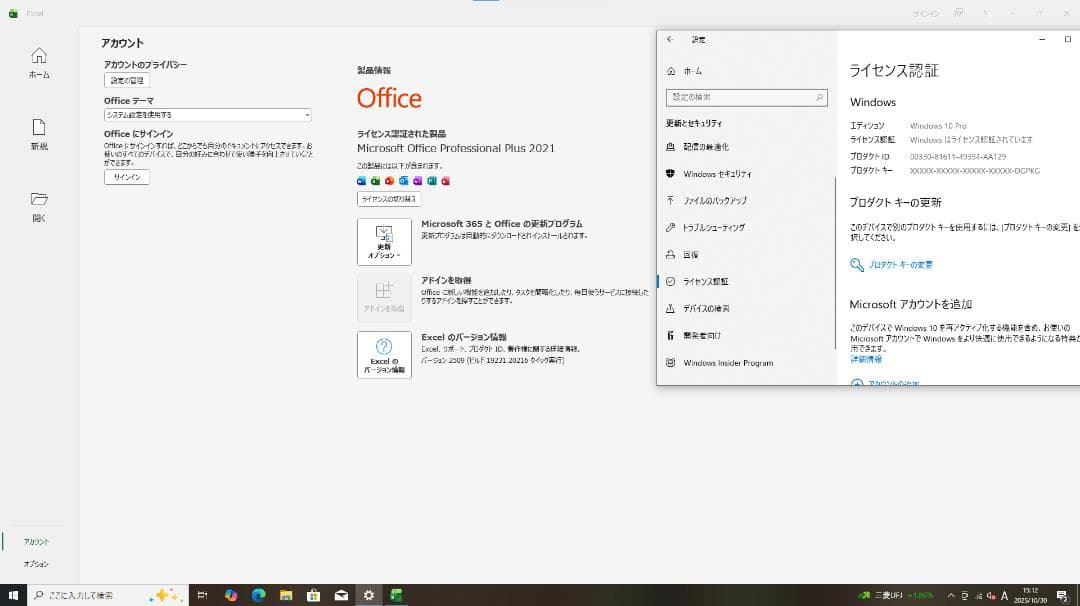Click the サインイン button
1080x606 pixels.
(129, 176)
